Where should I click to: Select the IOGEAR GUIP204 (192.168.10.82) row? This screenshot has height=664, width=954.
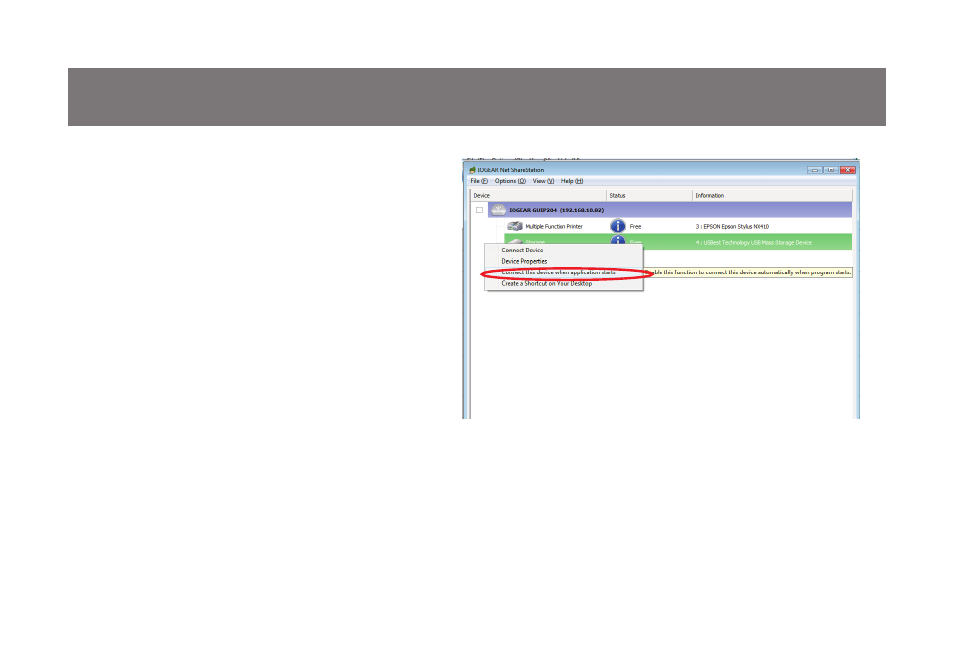[x=670, y=210]
